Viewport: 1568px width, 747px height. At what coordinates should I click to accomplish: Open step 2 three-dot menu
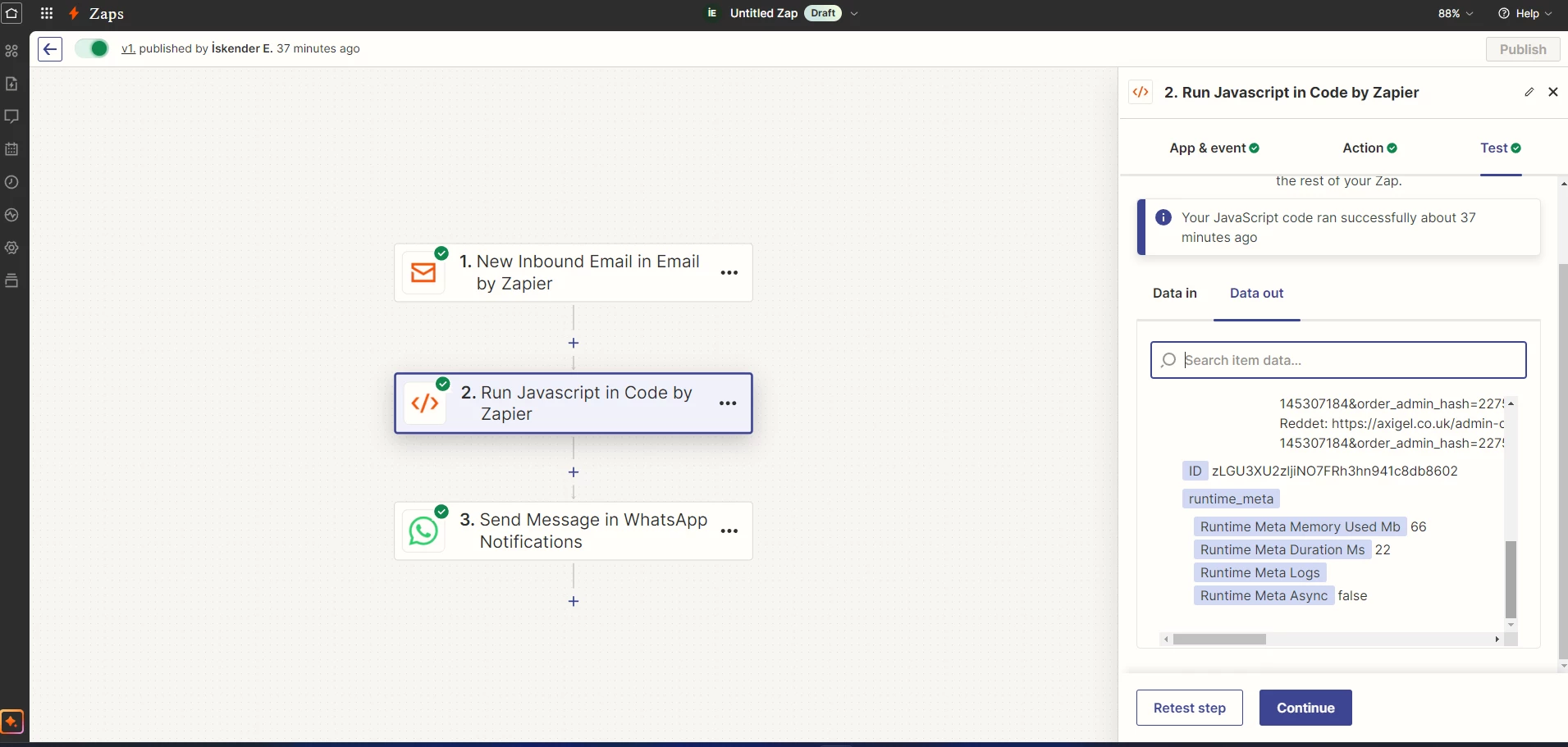[728, 403]
